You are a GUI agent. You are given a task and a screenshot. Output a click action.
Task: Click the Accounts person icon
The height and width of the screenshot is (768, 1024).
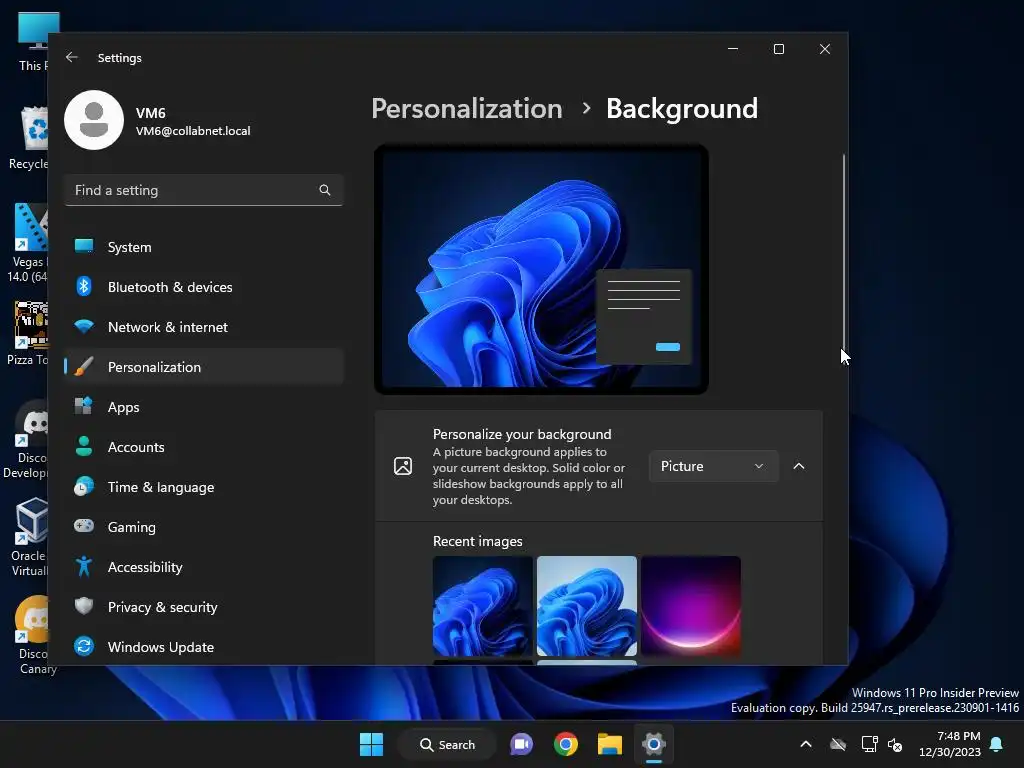click(84, 446)
